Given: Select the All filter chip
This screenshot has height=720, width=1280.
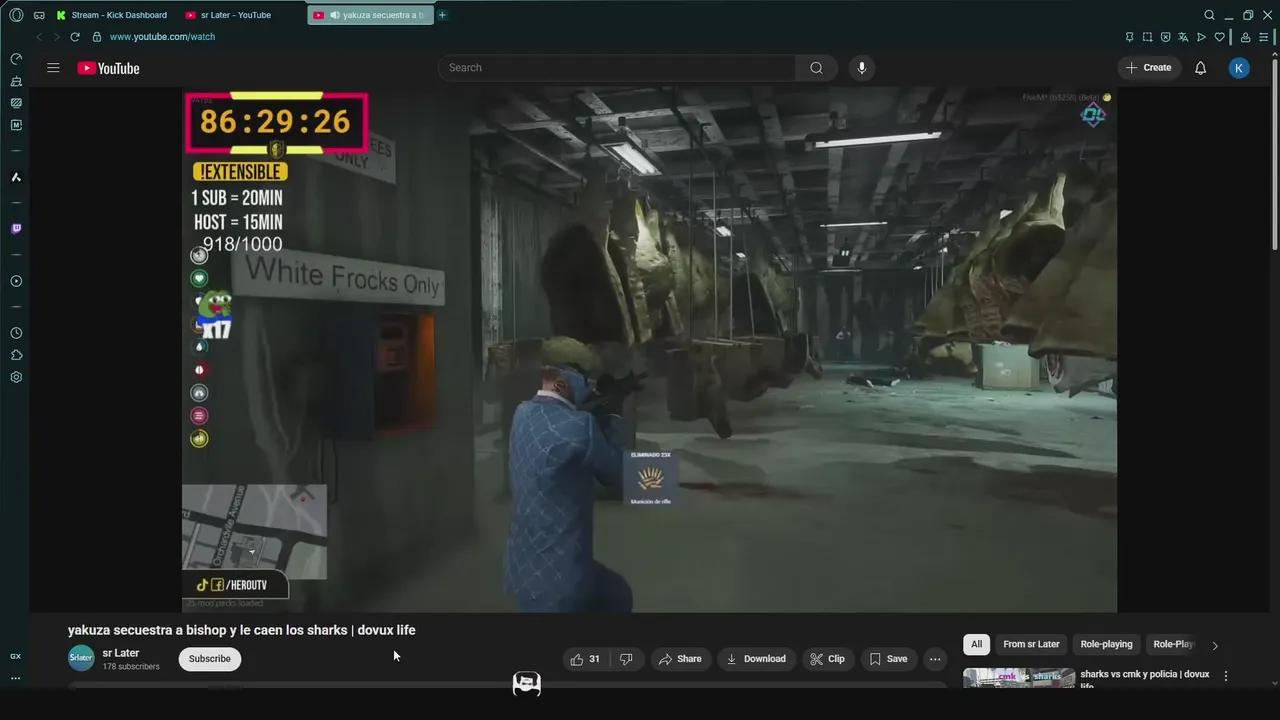Looking at the screenshot, I should tap(977, 645).
